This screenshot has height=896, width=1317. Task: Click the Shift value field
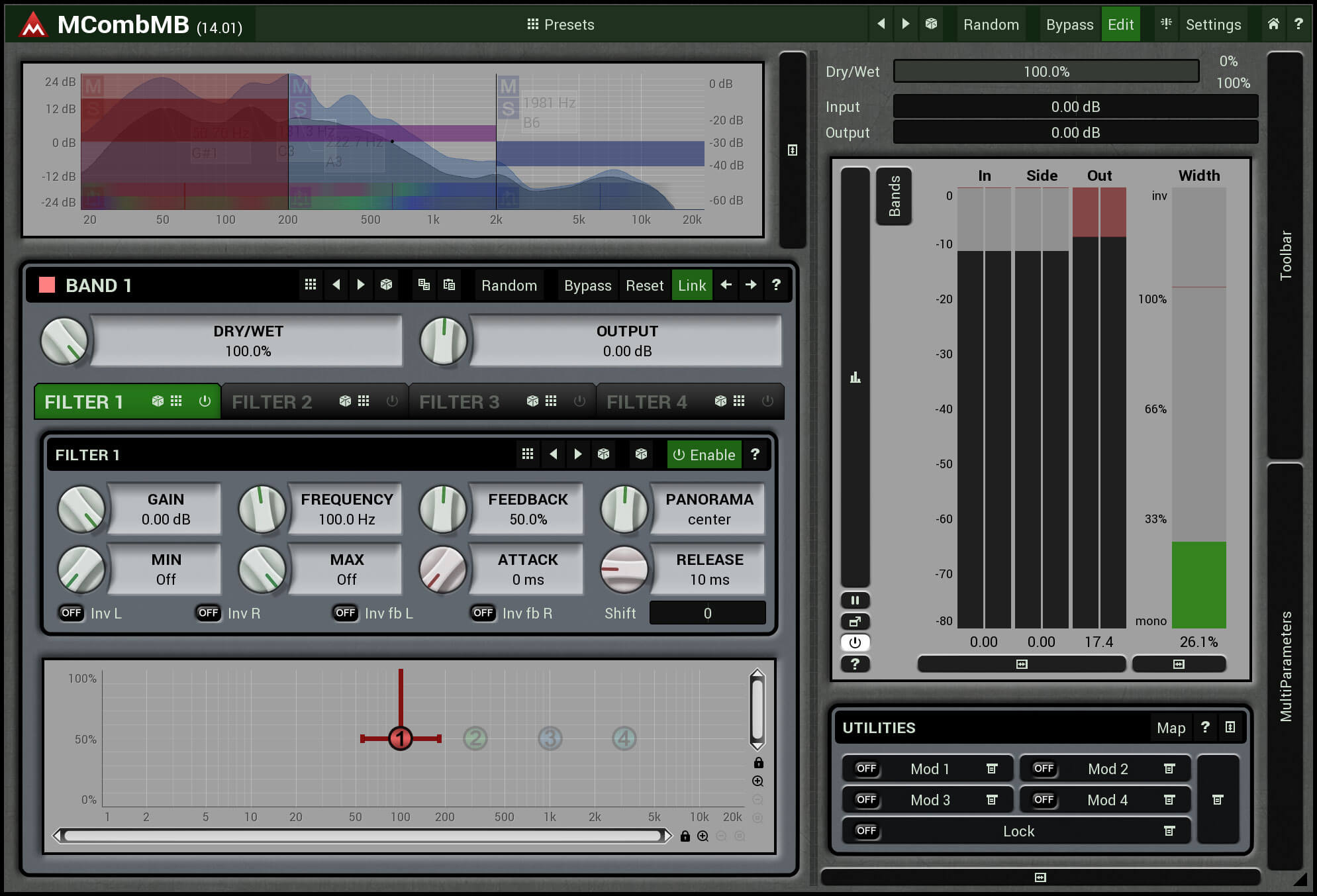(707, 613)
